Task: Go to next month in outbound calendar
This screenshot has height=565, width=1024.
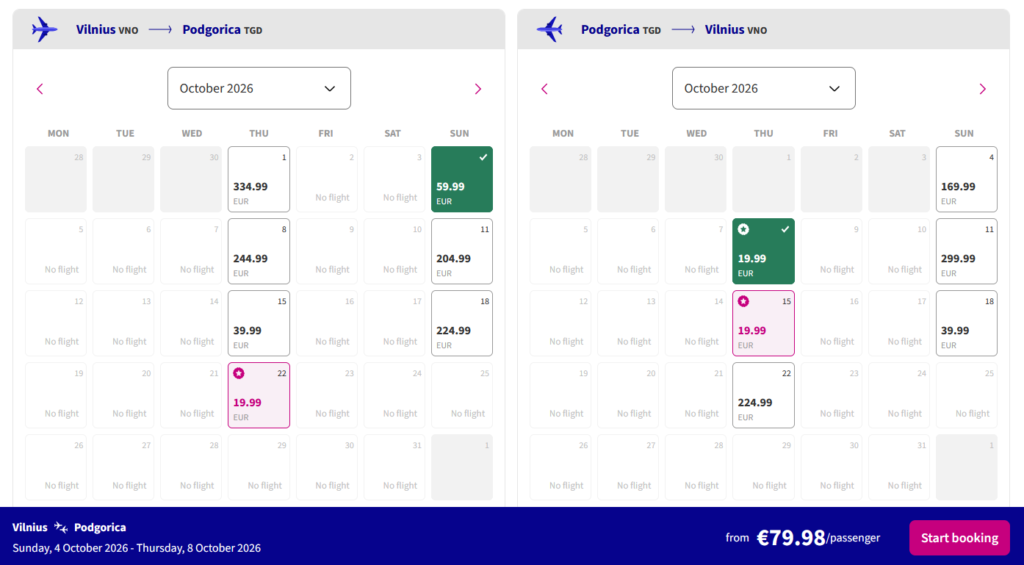Action: click(x=477, y=89)
